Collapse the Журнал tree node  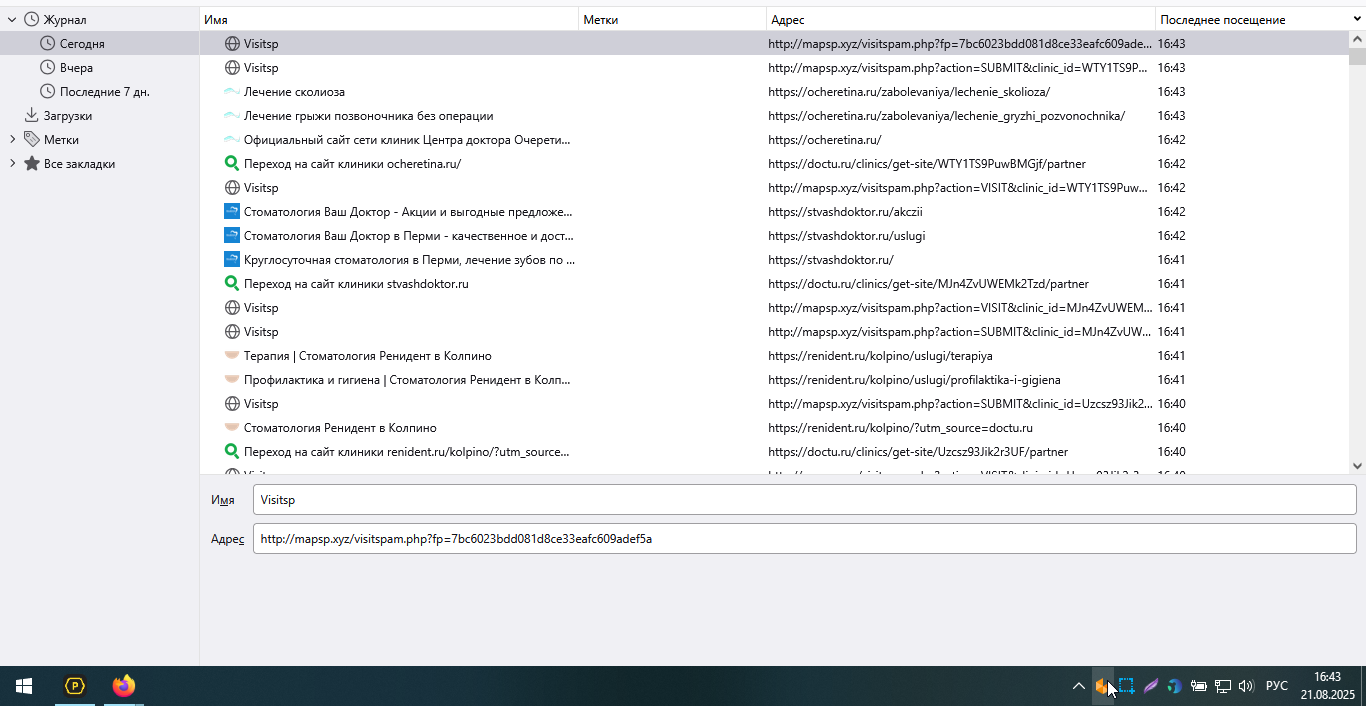(12, 19)
